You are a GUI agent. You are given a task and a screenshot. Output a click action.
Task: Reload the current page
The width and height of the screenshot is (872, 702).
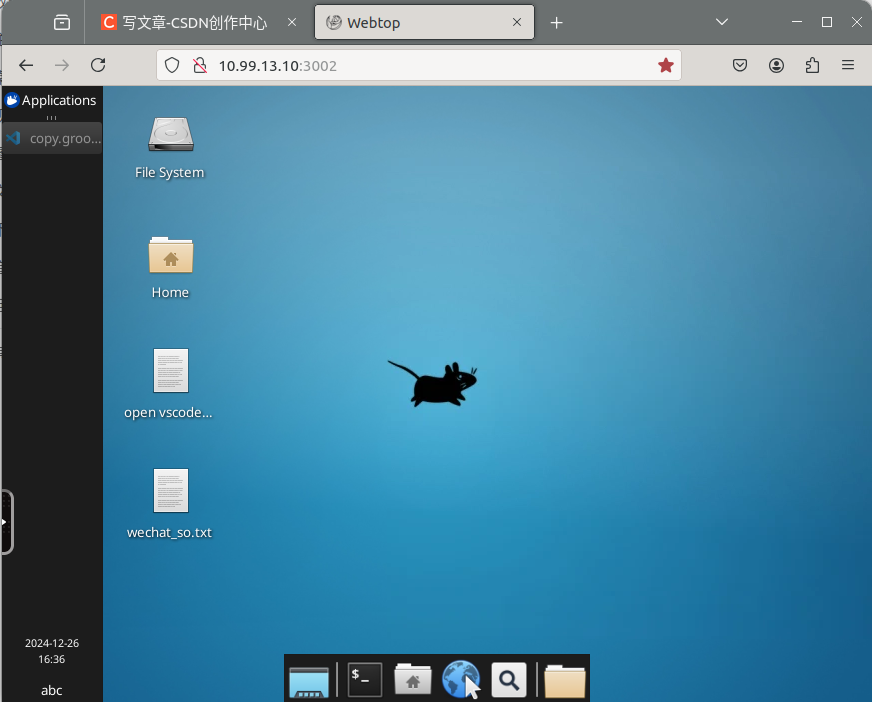tap(98, 65)
